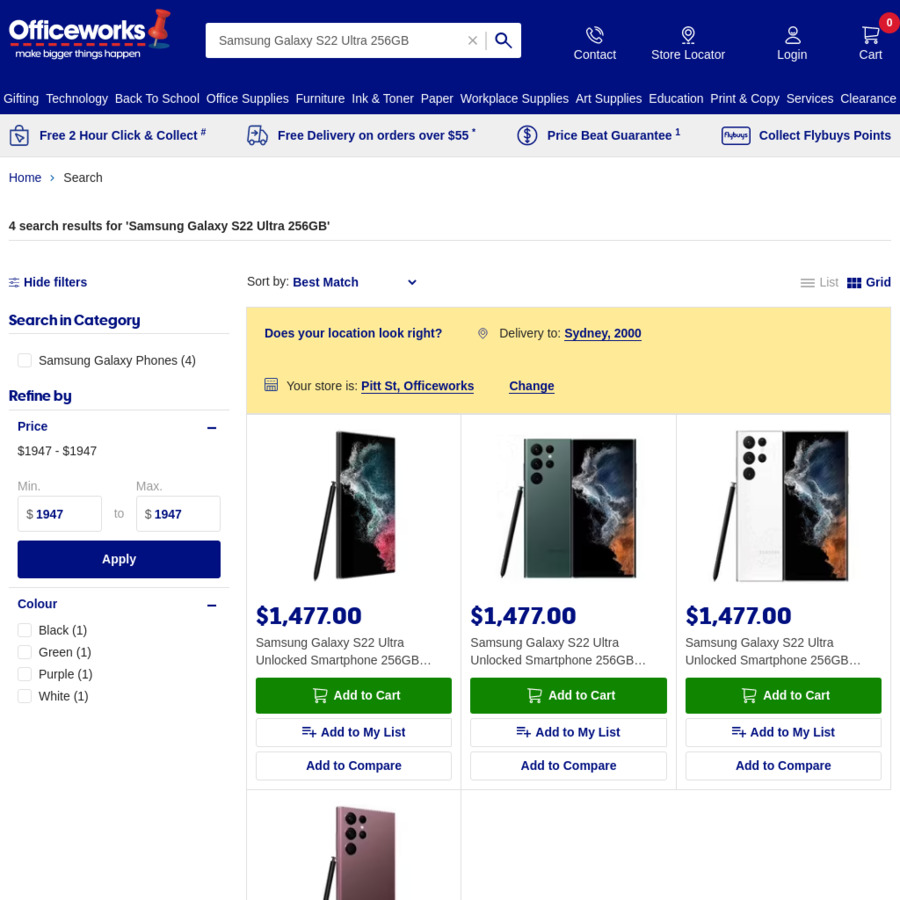Switch to Grid view icon

[854, 282]
